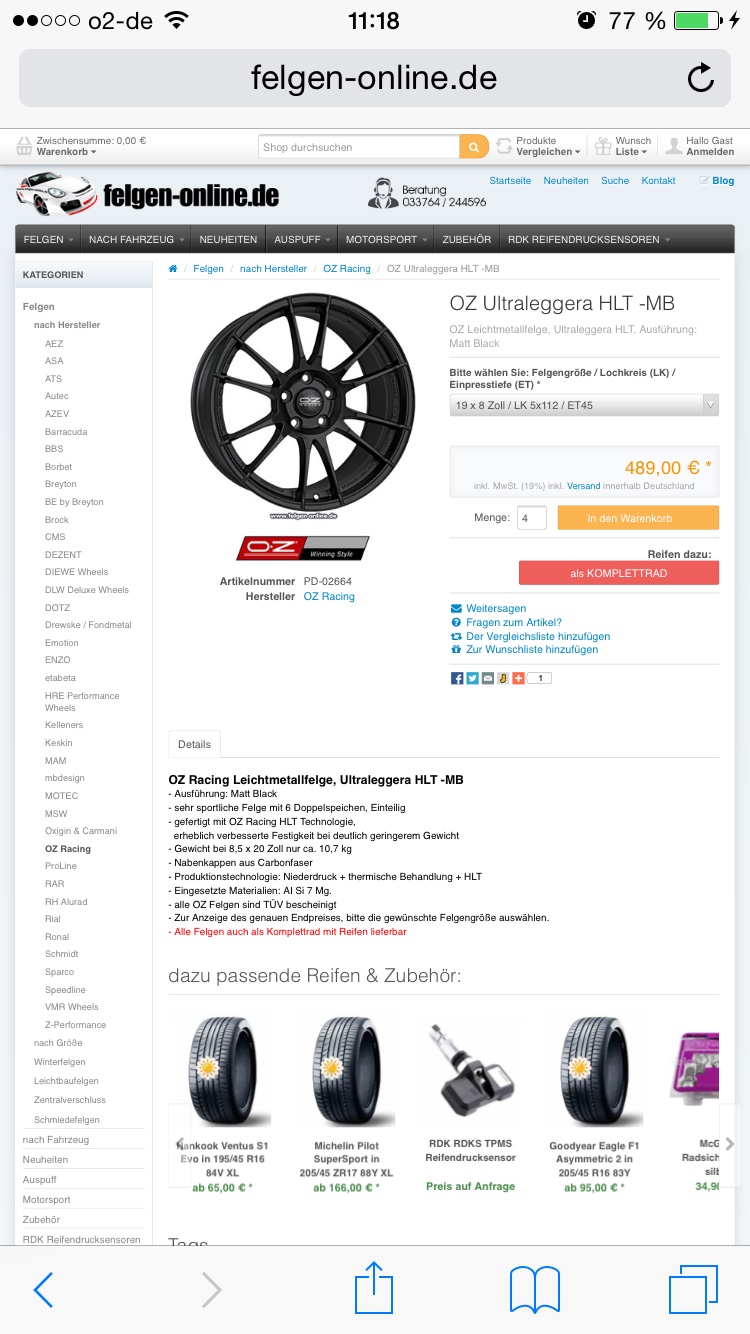Image resolution: width=750 pixels, height=1334 pixels.
Task: Click next arrow in tire carousel
Action: [x=730, y=1144]
